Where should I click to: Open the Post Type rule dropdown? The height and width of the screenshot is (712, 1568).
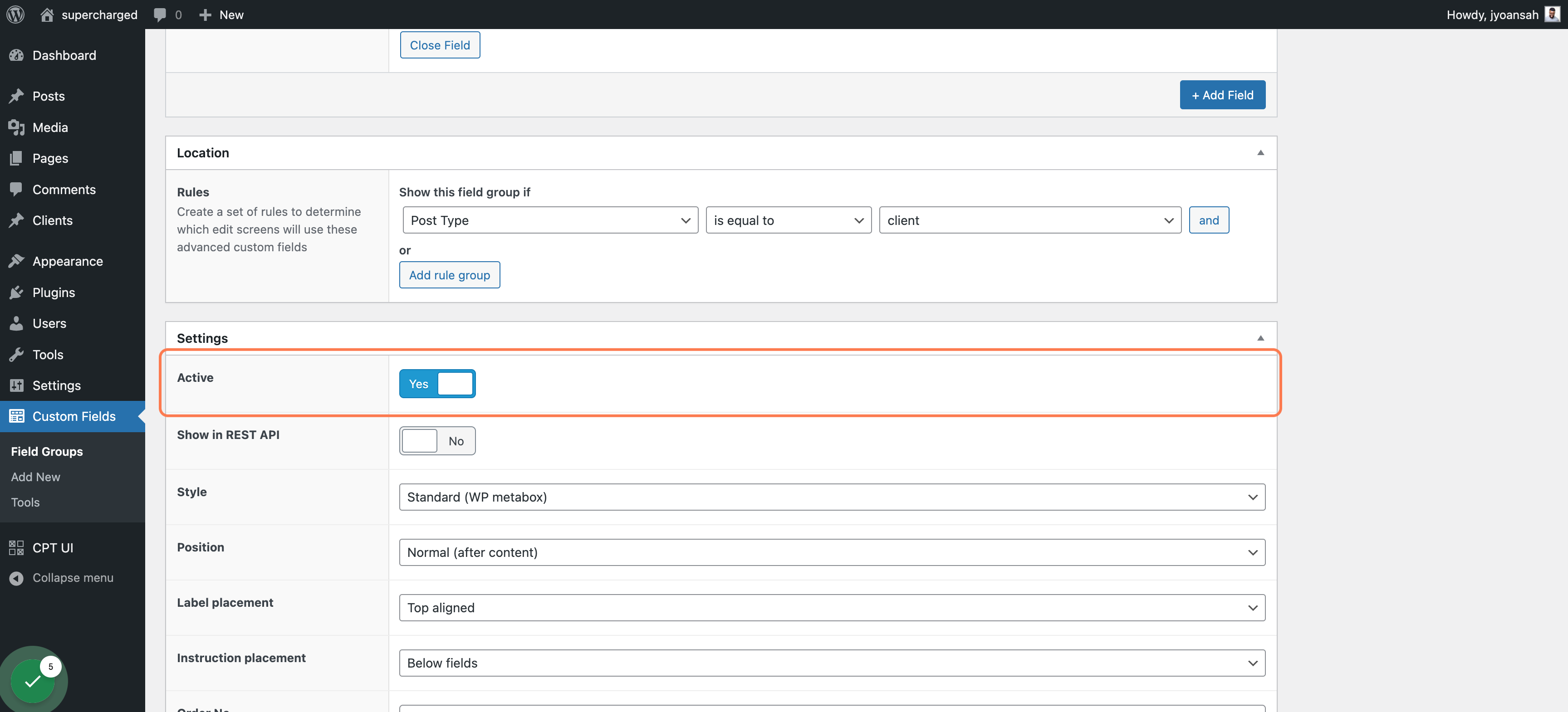point(550,220)
